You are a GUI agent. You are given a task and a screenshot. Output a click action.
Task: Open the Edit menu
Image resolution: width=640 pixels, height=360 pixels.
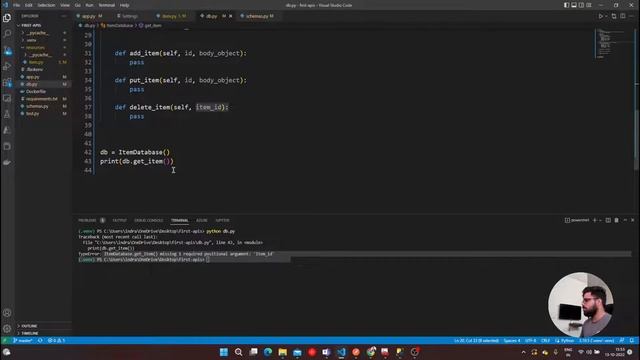(29, 5)
